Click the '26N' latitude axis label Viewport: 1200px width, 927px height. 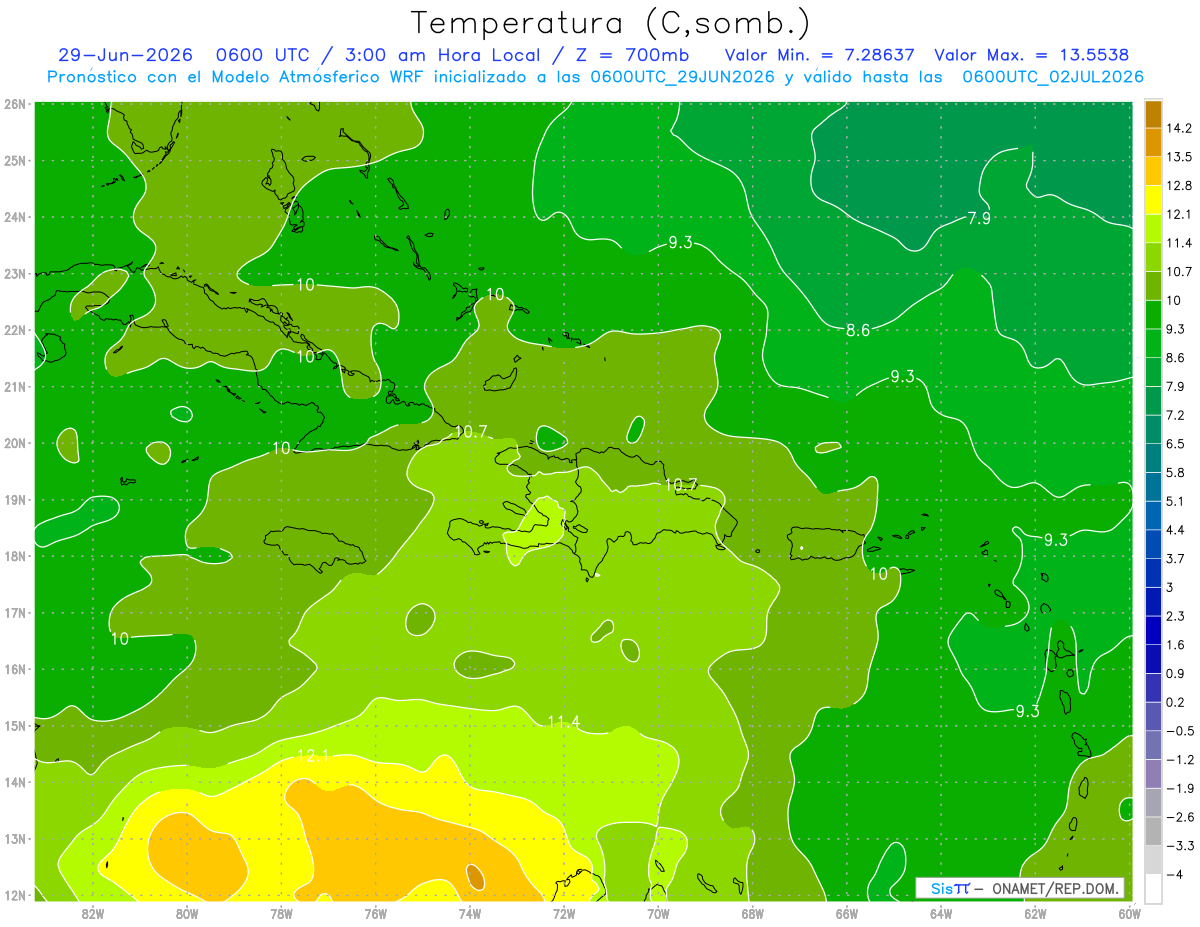point(15,104)
